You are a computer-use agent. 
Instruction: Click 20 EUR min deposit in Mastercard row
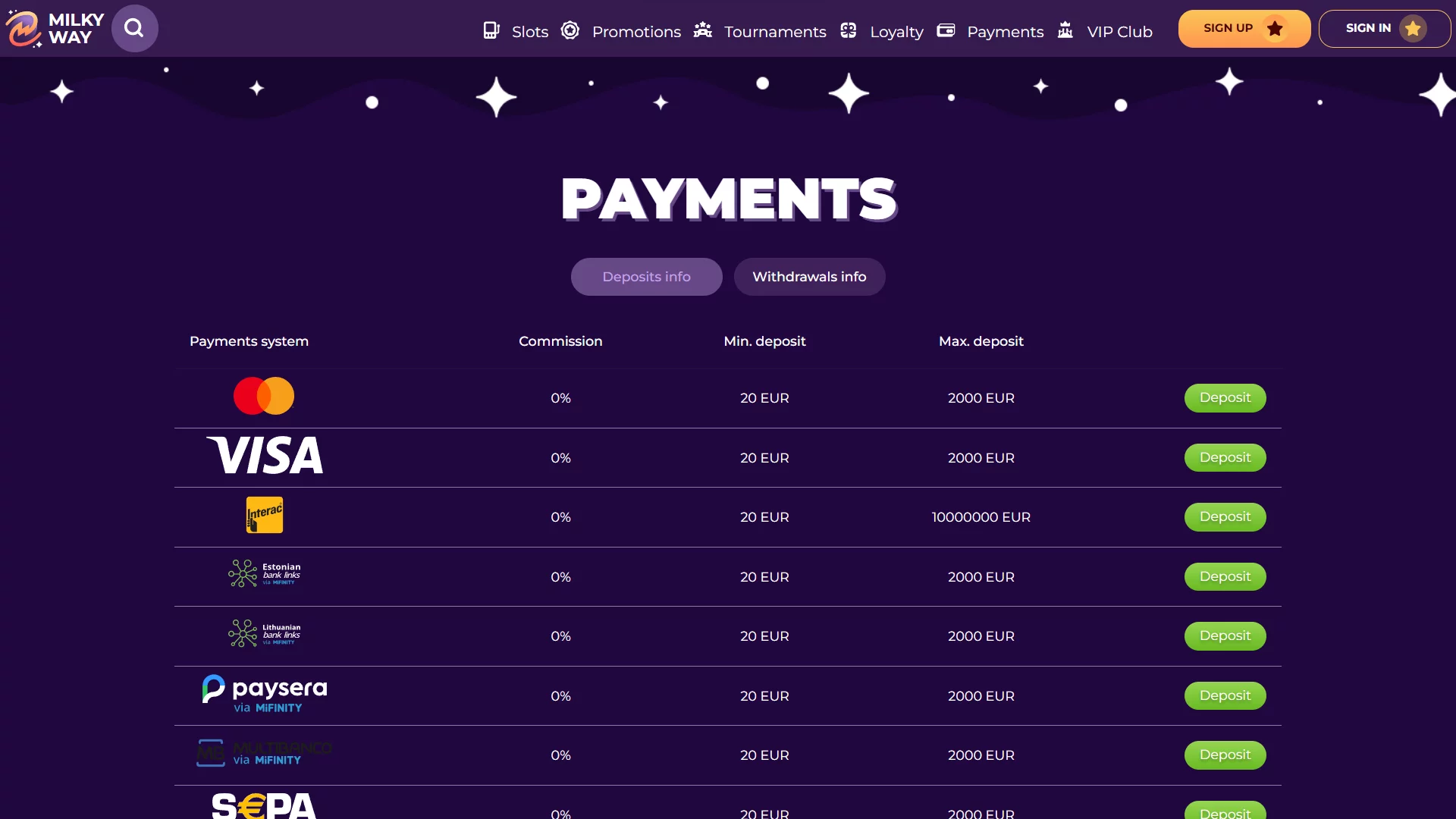click(x=764, y=398)
